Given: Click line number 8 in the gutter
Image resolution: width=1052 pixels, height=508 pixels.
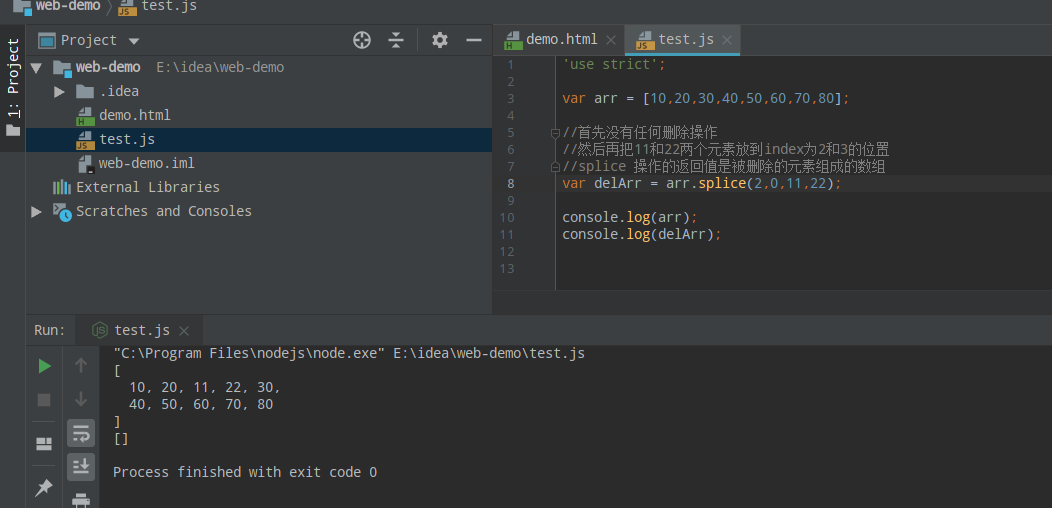Looking at the screenshot, I should pos(511,184).
